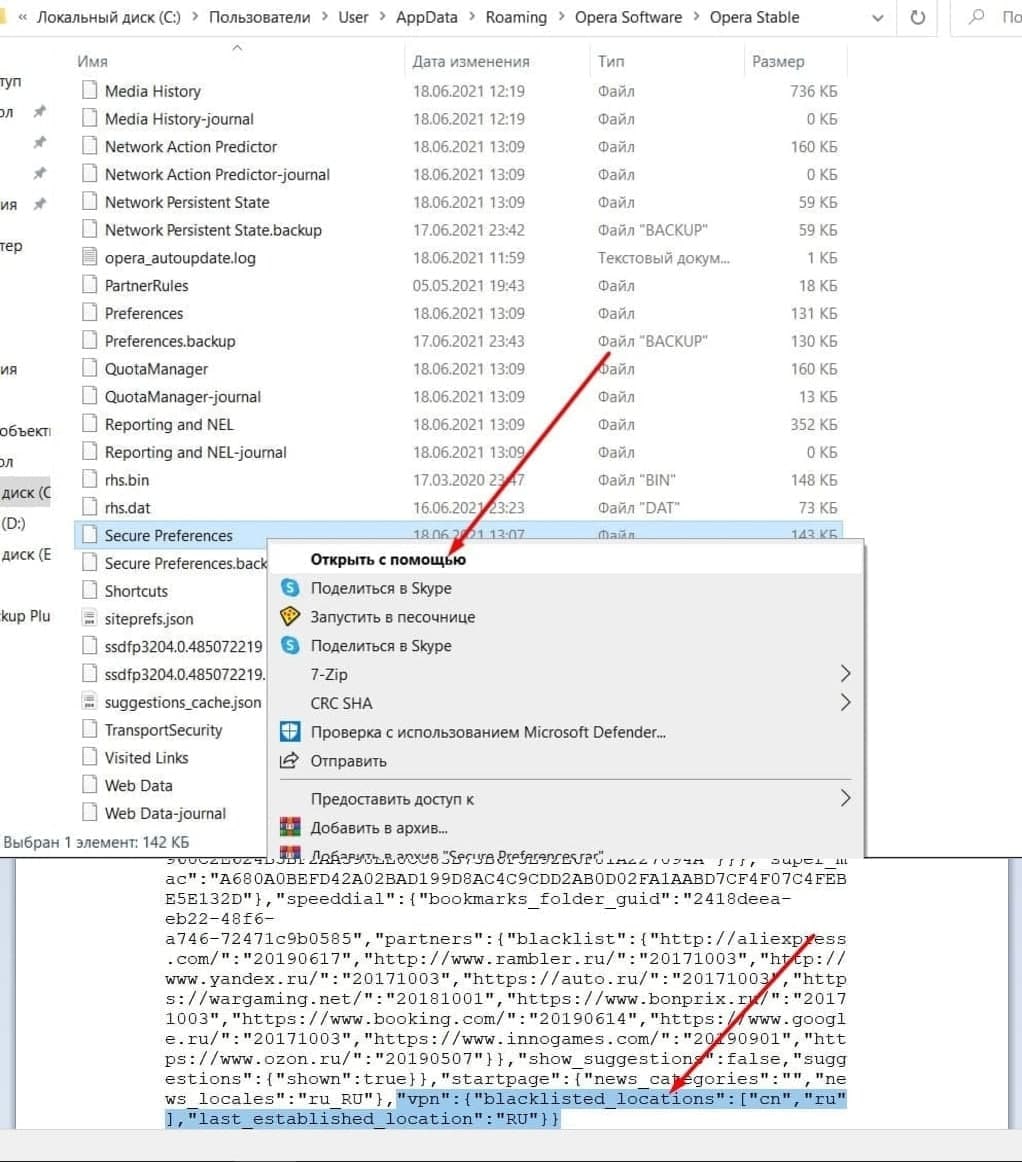This screenshot has width=1022, height=1162.
Task: Expand the arrow beside CRC SHA
Action: pos(846,703)
